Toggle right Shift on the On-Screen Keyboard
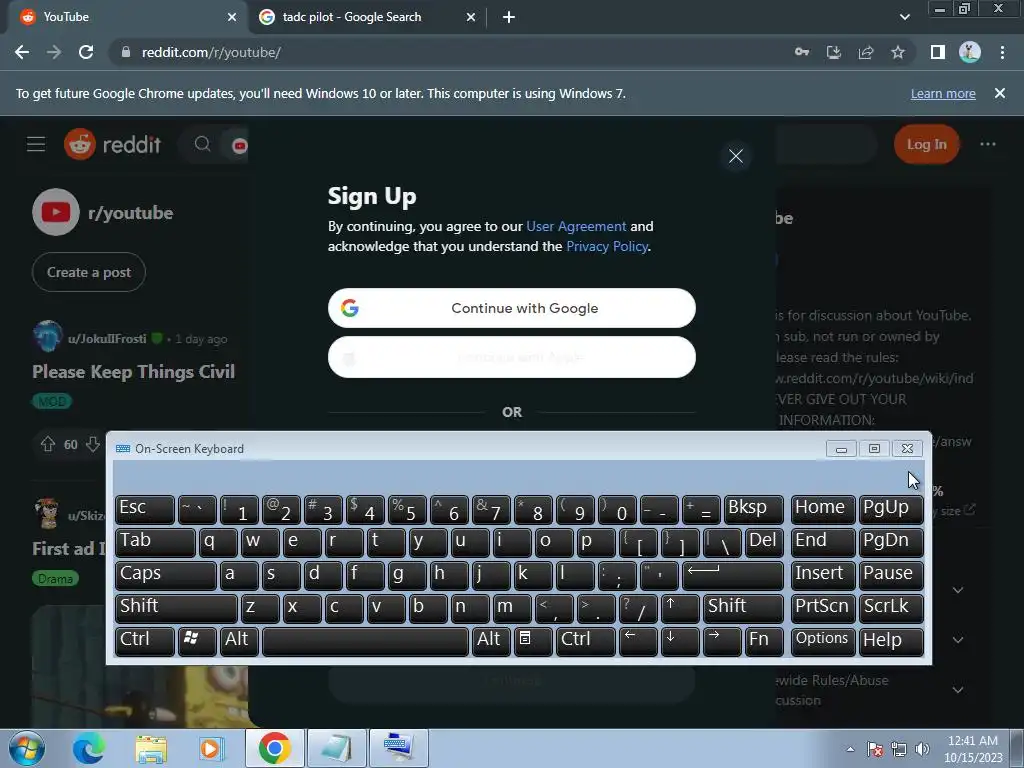Image resolution: width=1024 pixels, height=768 pixels. [x=743, y=607]
